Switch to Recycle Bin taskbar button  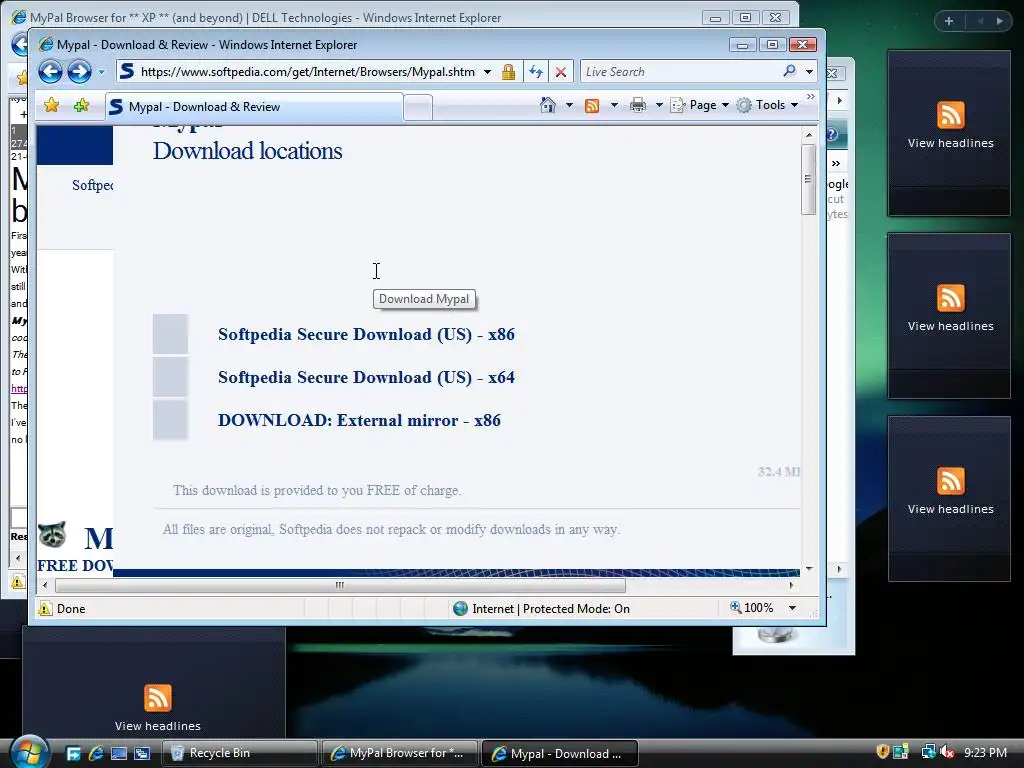click(239, 753)
